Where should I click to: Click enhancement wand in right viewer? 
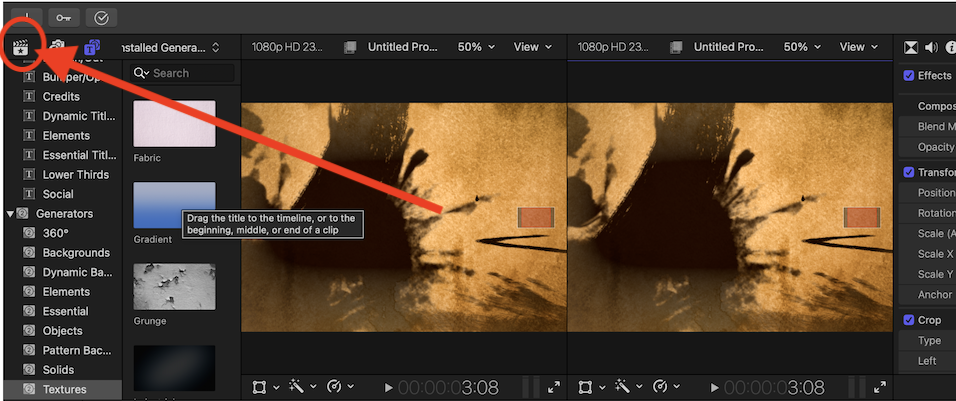tap(622, 386)
